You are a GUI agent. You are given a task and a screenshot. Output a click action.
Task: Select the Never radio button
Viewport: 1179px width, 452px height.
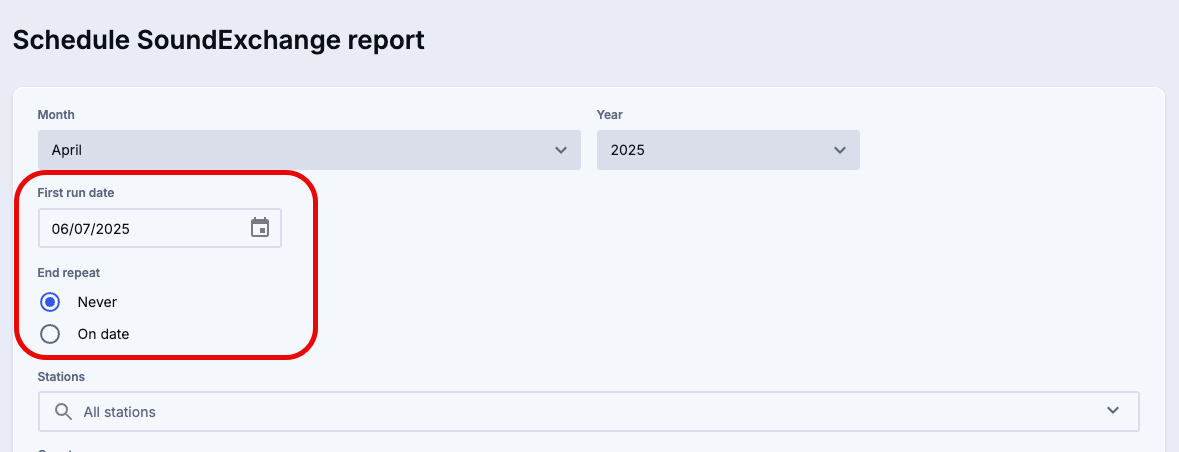pyautogui.click(x=50, y=302)
